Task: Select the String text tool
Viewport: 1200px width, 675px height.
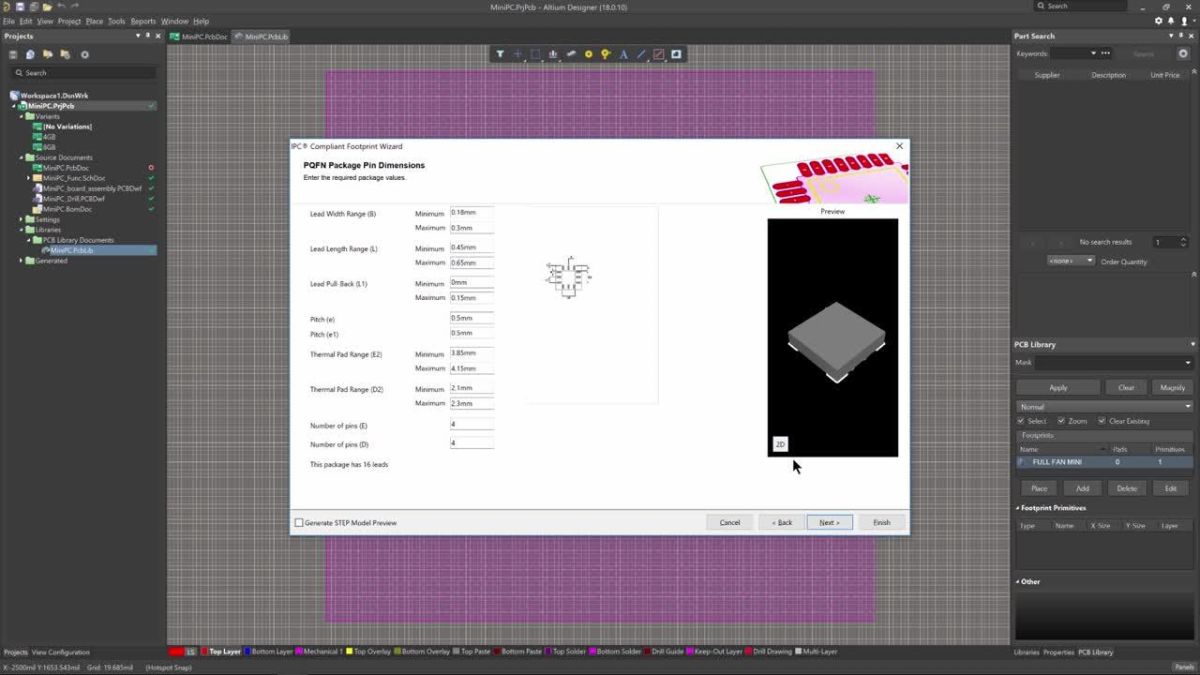Action: [624, 54]
